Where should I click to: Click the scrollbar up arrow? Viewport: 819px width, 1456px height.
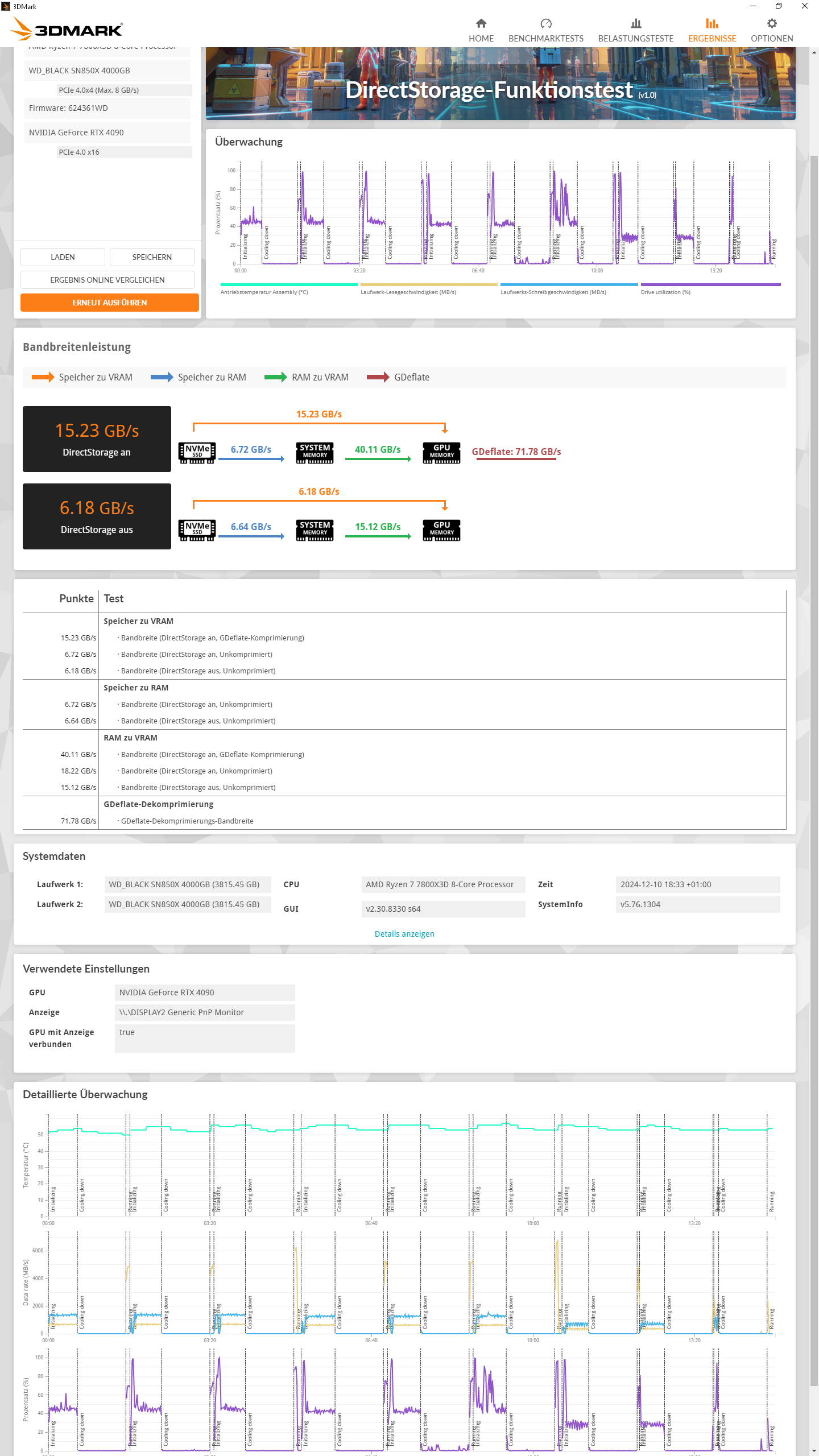coord(814,52)
